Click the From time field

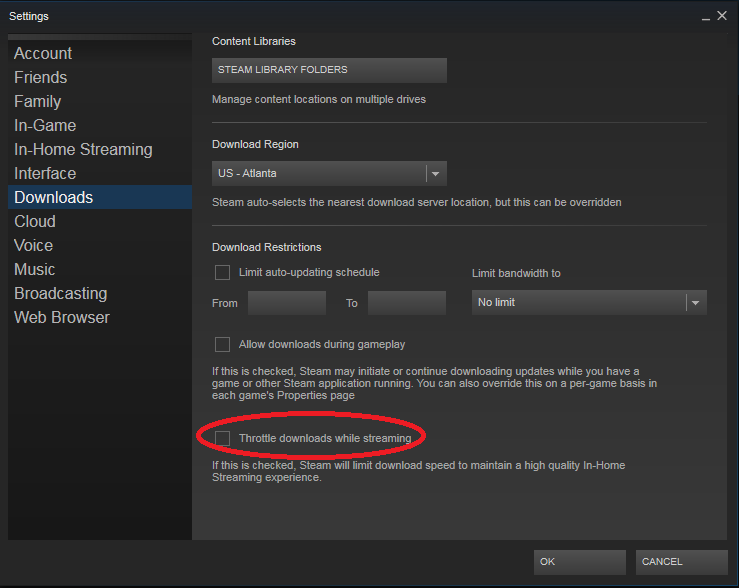click(287, 302)
